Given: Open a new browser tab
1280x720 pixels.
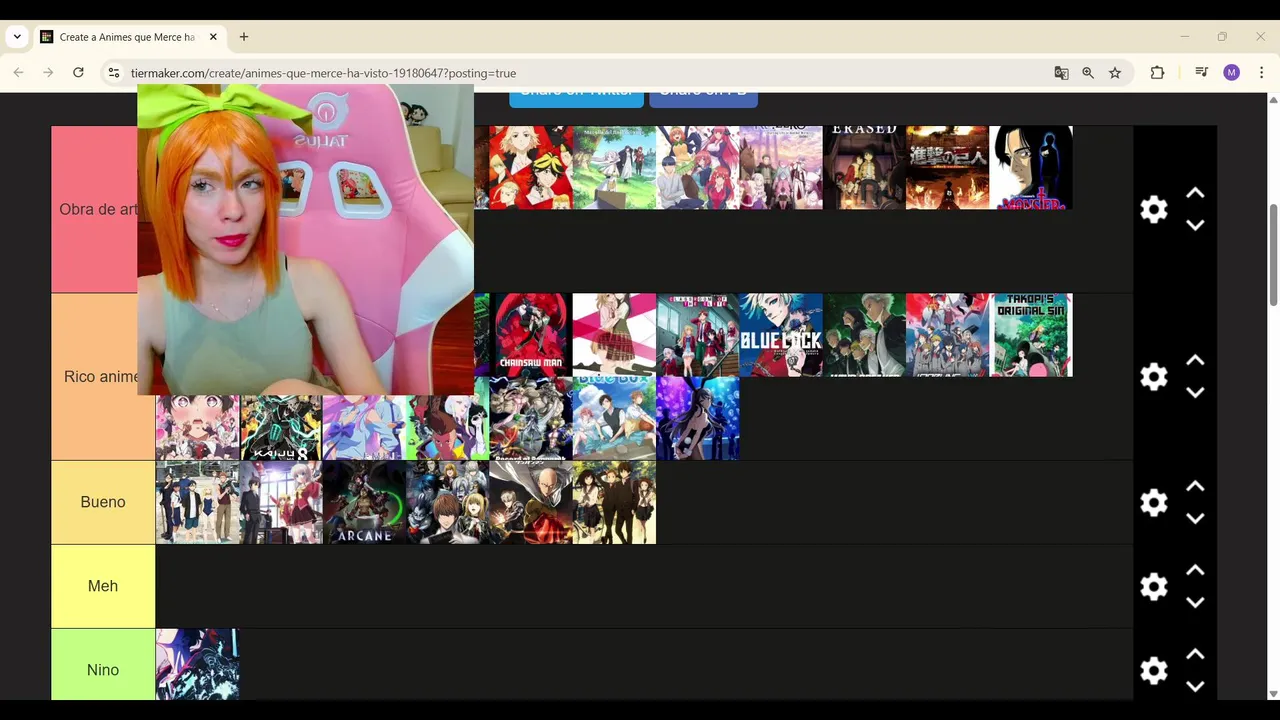Looking at the screenshot, I should pyautogui.click(x=244, y=37).
